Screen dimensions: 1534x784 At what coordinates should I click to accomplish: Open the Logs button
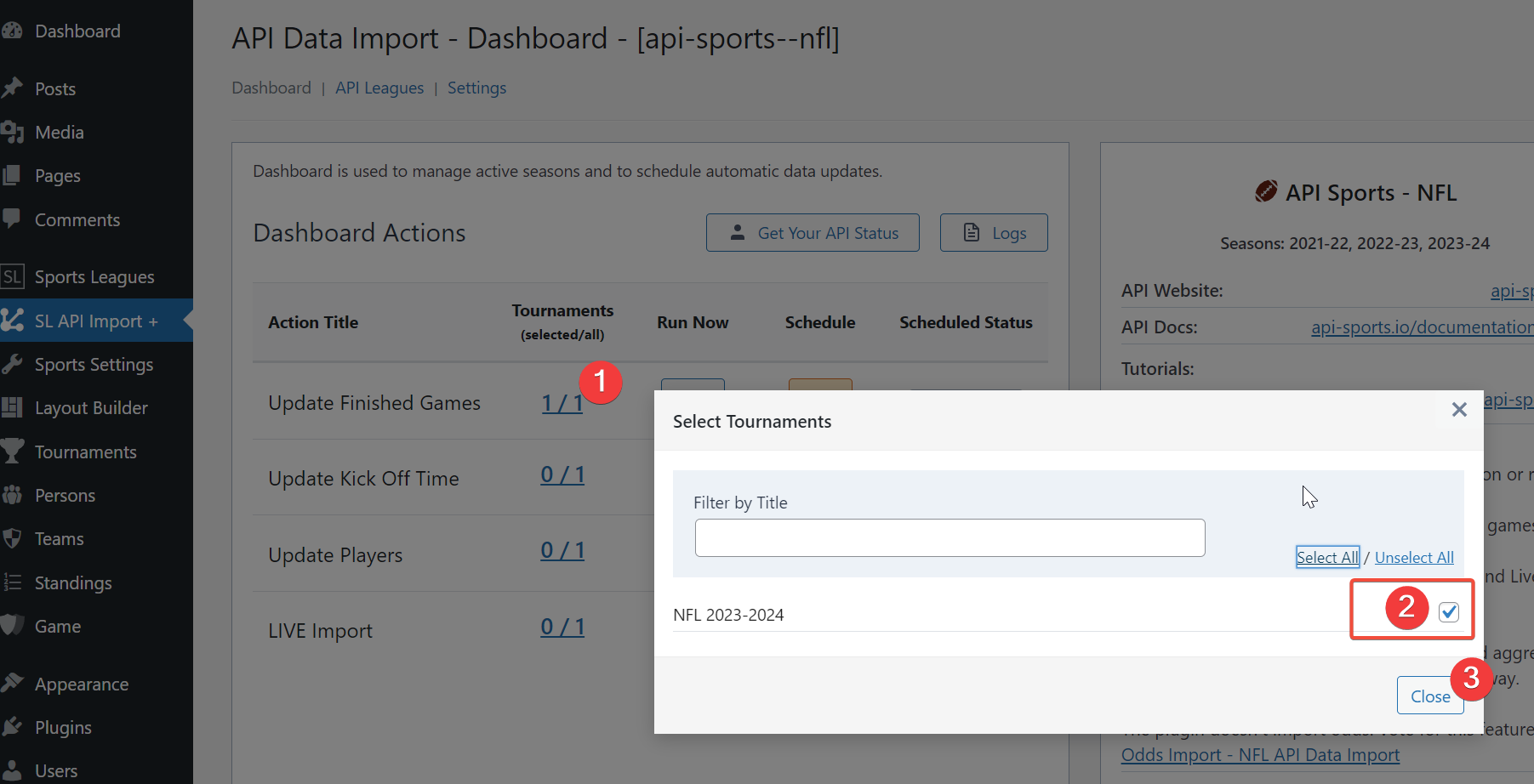coord(994,232)
